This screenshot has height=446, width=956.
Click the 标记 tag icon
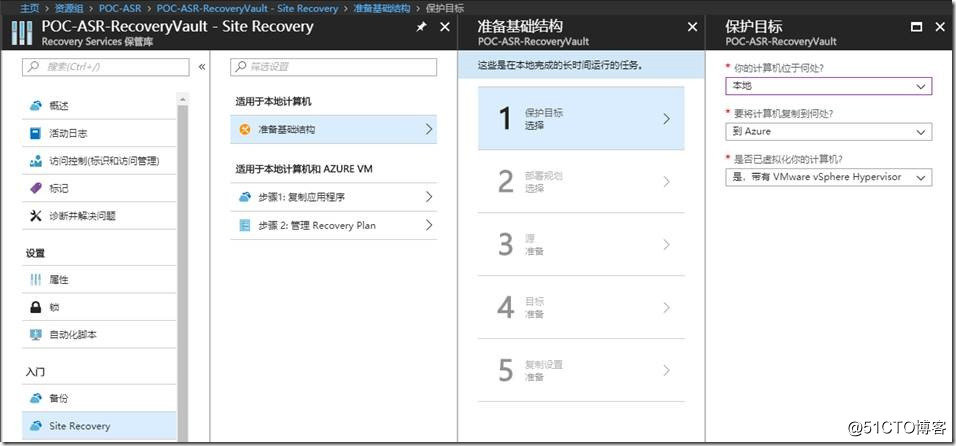pos(36,188)
